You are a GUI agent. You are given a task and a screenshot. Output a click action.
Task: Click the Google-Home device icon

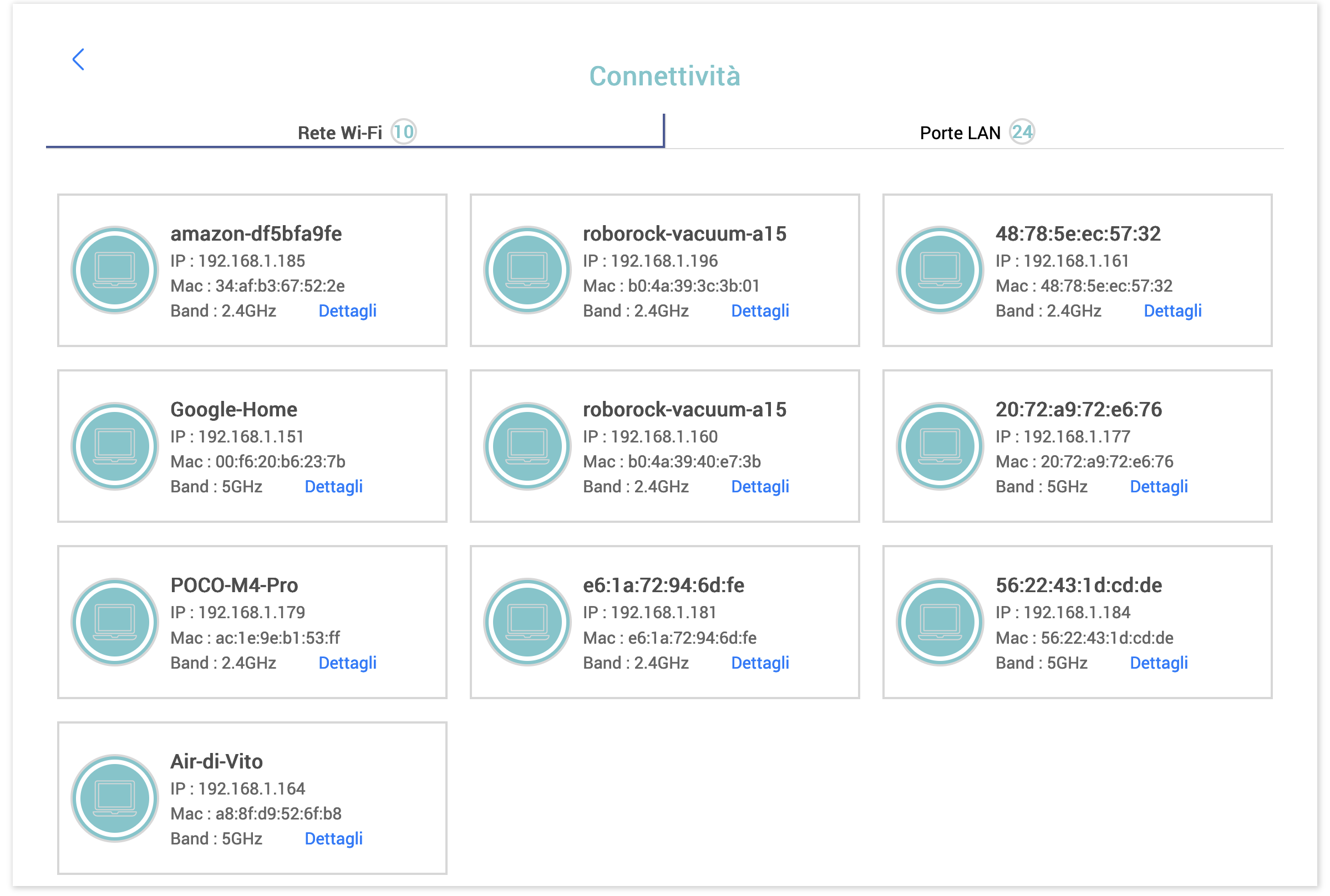115,446
